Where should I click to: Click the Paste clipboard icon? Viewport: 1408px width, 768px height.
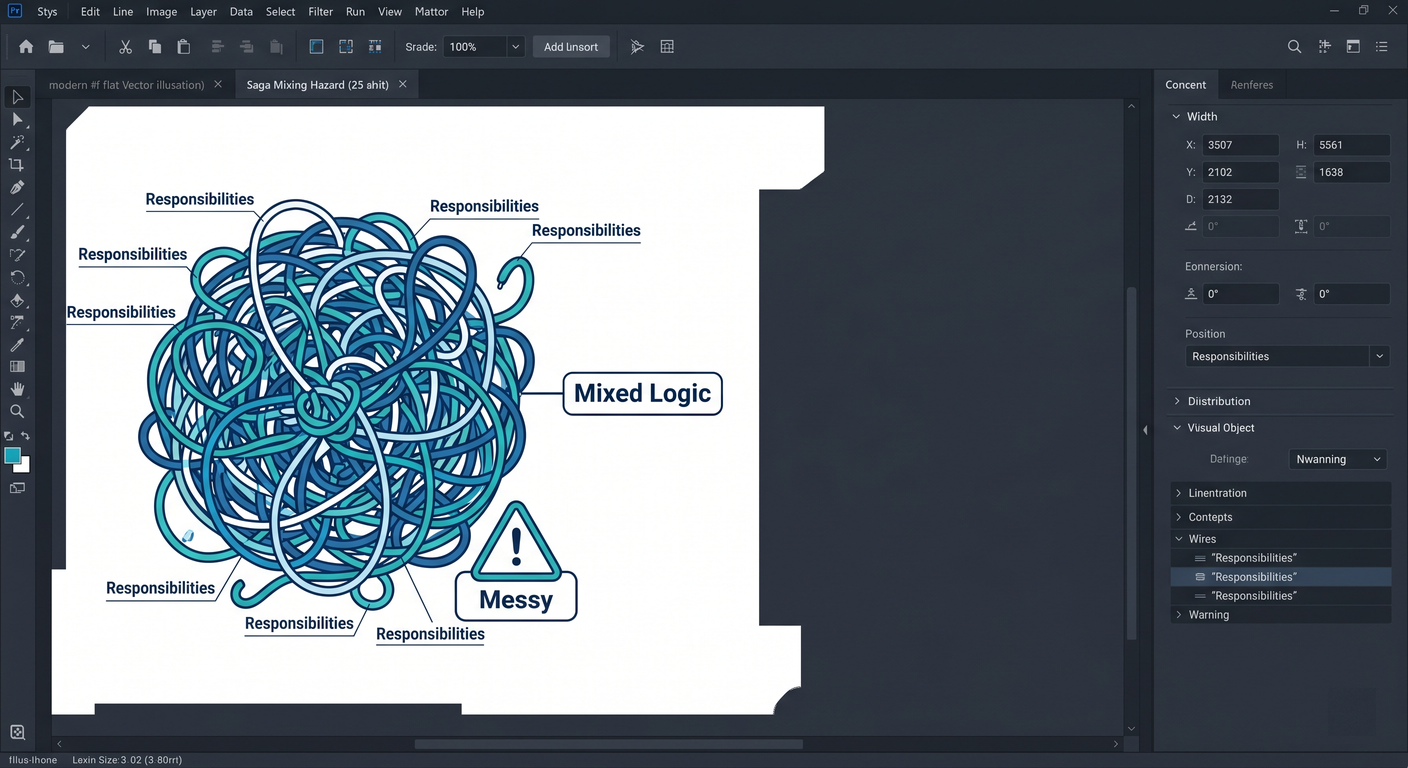(x=183, y=47)
